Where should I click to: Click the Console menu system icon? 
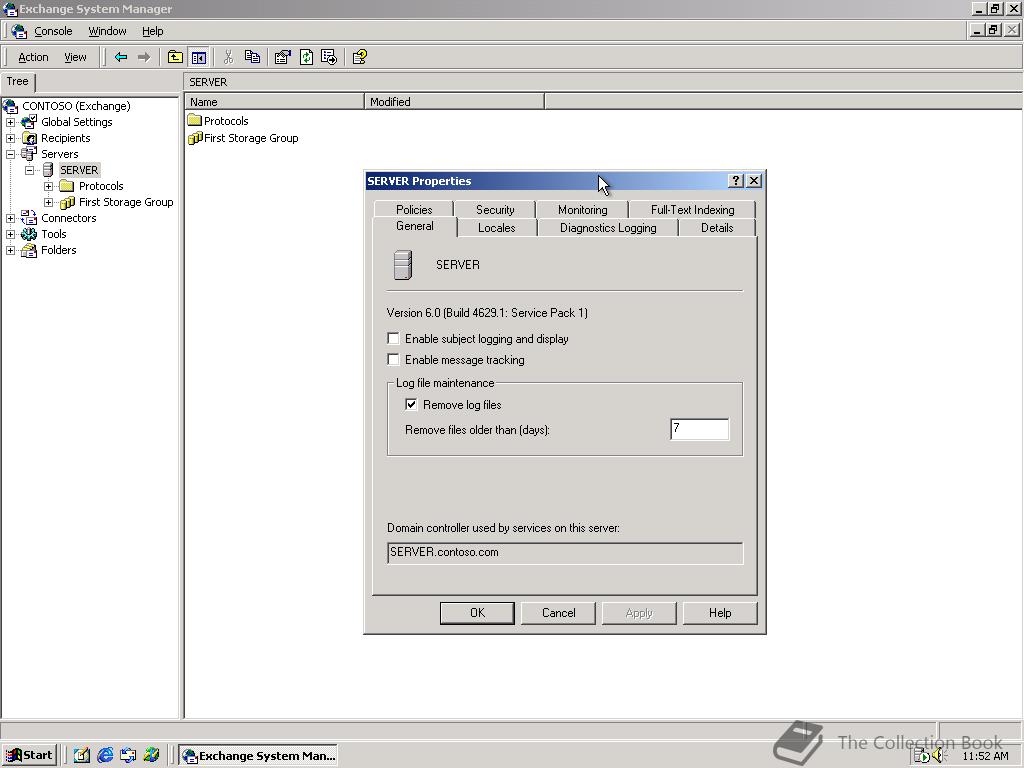[19, 31]
